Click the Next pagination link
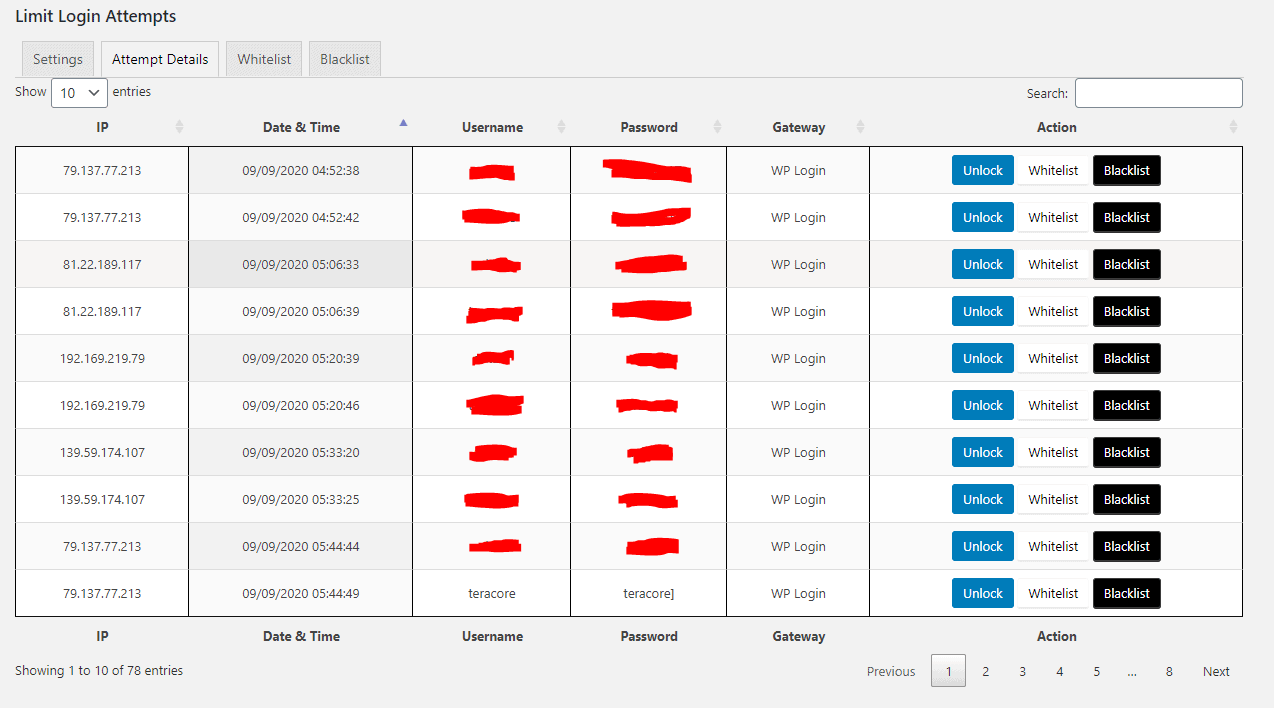Image resolution: width=1274 pixels, height=708 pixels. tap(1216, 671)
